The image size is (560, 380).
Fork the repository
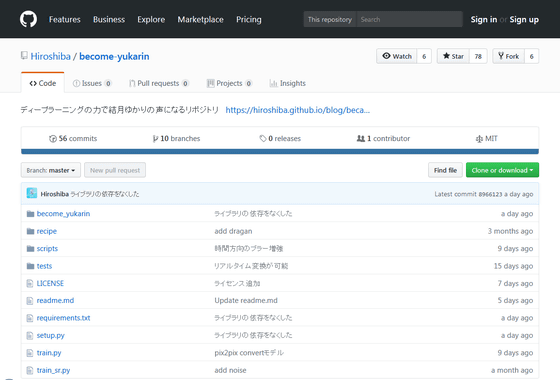509,56
